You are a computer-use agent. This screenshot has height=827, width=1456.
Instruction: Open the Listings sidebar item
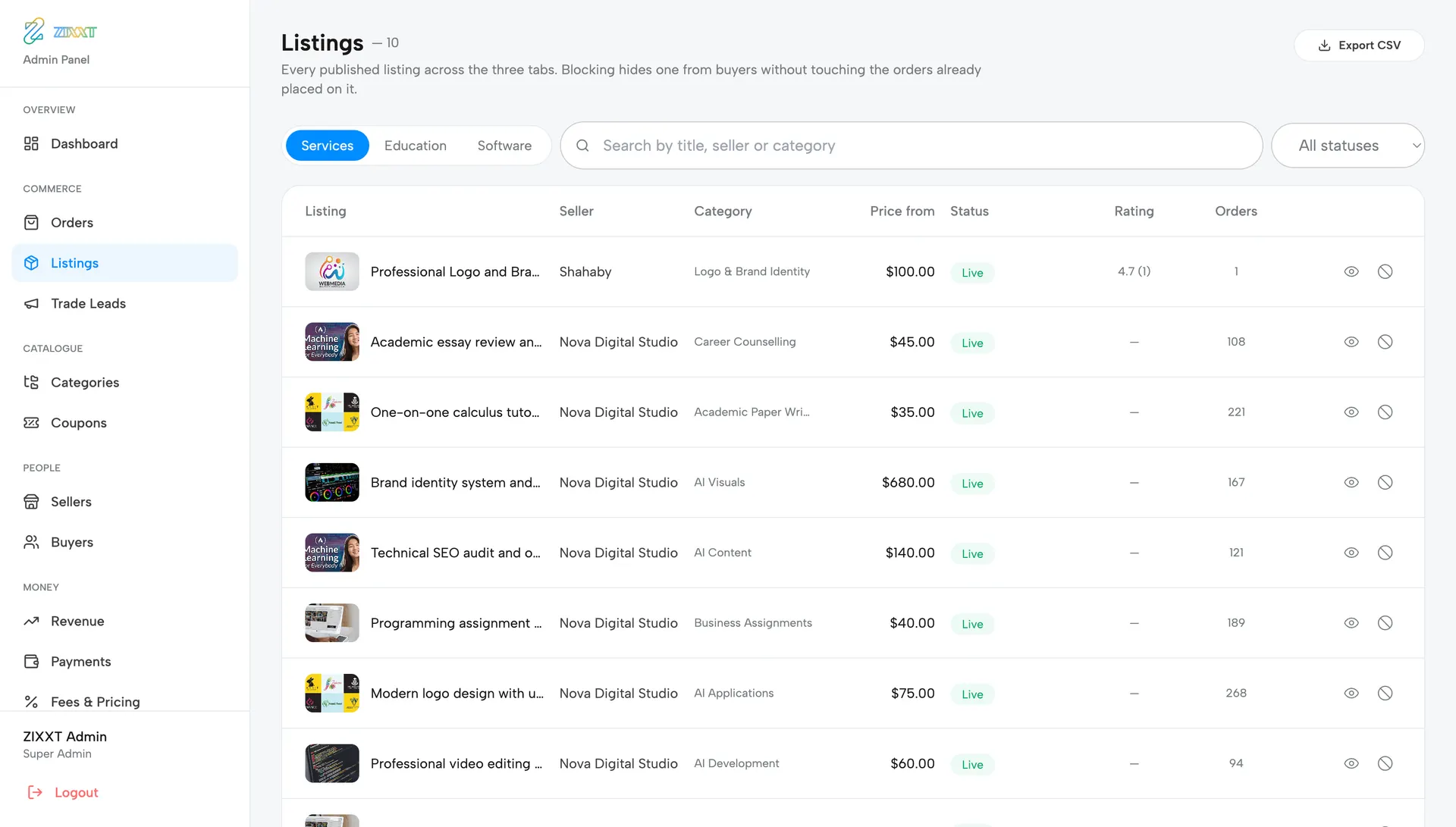[125, 263]
